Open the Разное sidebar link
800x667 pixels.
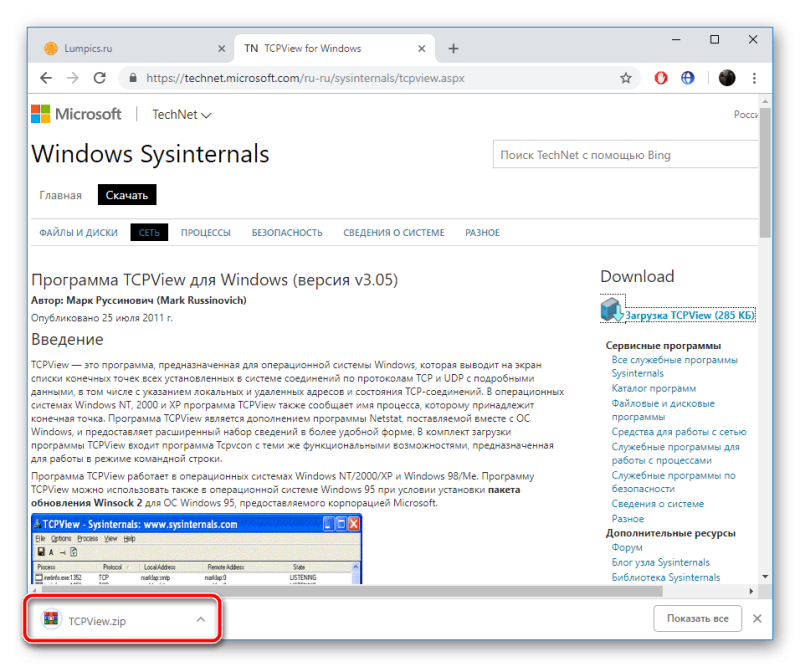coord(628,518)
